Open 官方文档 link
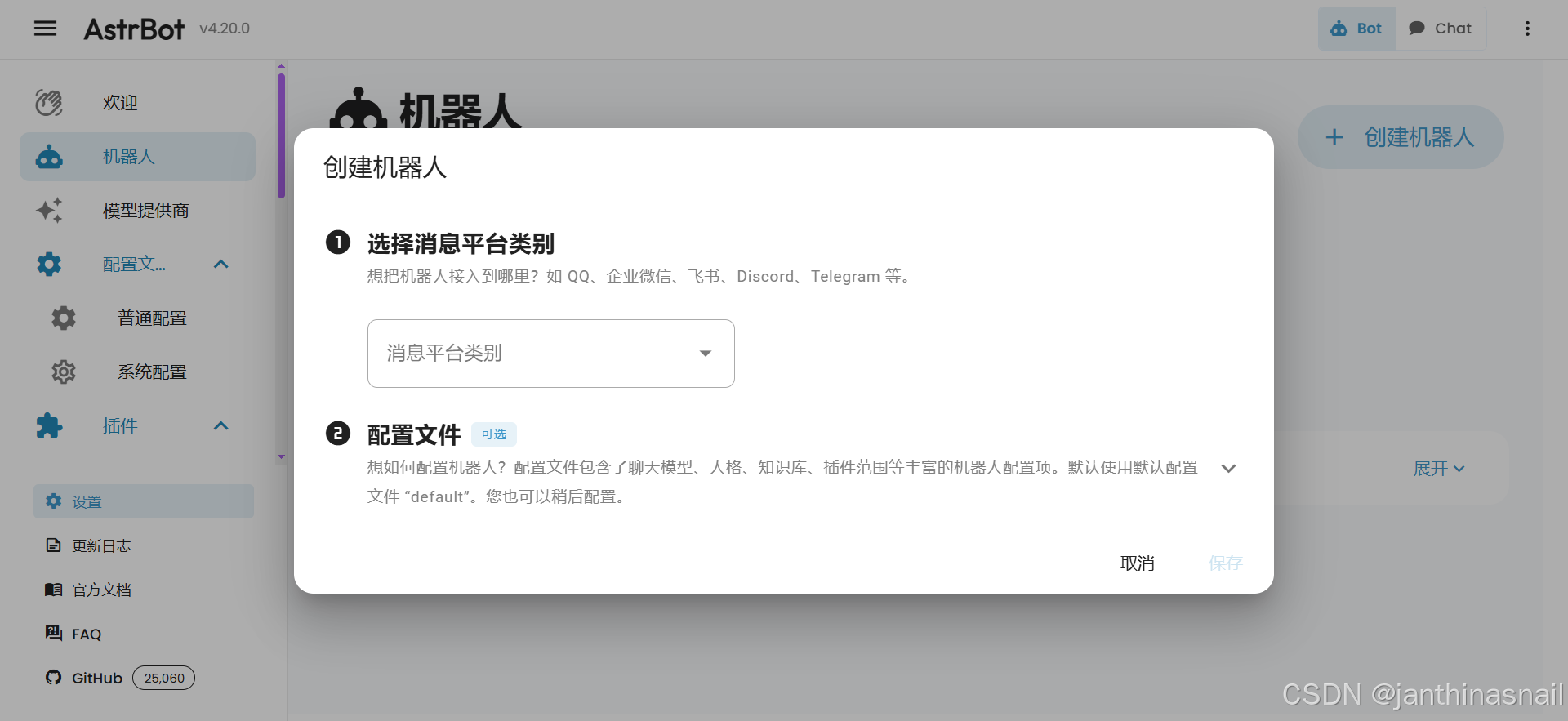 point(101,590)
